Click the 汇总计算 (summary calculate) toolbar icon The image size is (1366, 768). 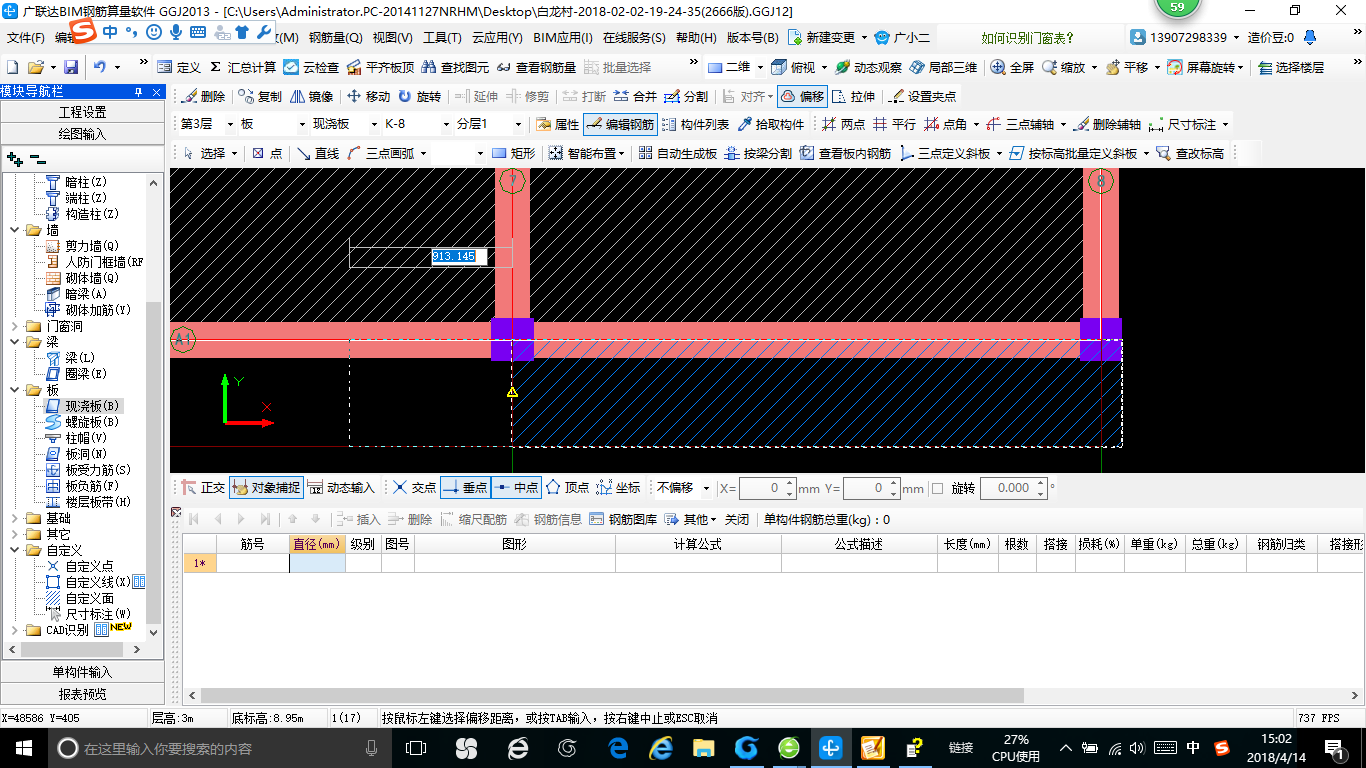[242, 67]
